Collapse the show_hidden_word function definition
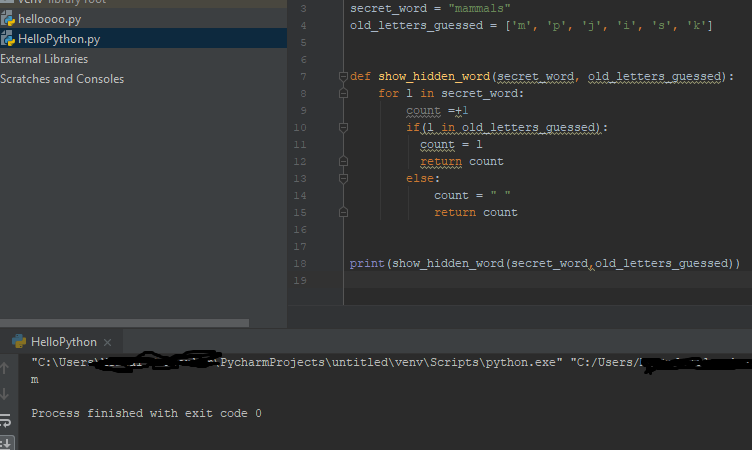 click(x=343, y=76)
